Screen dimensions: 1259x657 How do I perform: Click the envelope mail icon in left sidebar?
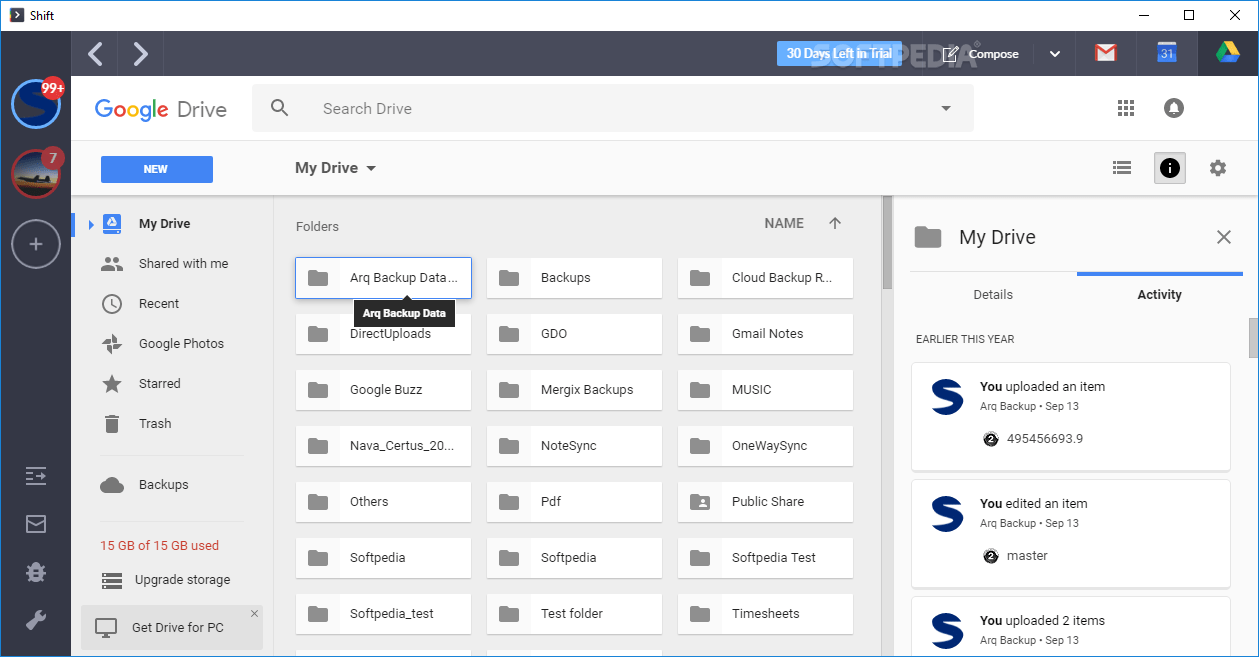(x=35, y=523)
